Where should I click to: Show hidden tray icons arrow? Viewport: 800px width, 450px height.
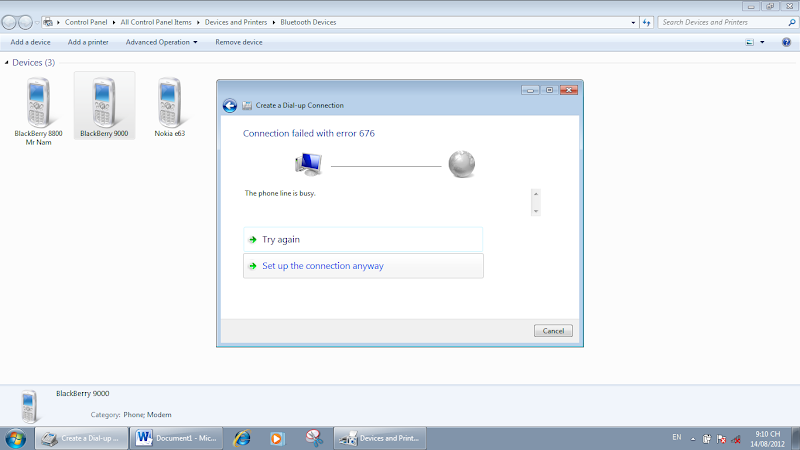[693, 439]
